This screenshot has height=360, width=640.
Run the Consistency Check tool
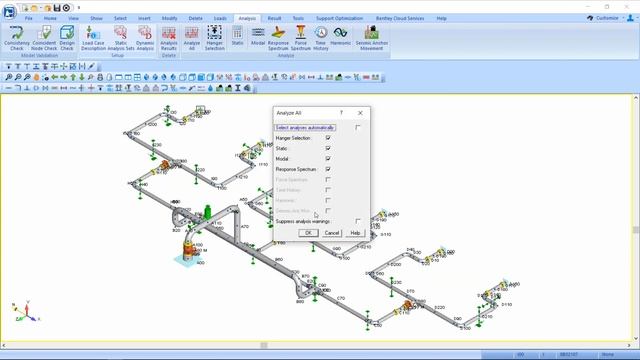coord(17,38)
